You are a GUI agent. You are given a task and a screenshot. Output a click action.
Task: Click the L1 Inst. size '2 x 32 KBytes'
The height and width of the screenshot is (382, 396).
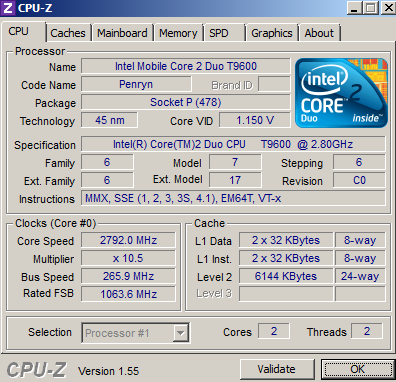click(x=286, y=258)
